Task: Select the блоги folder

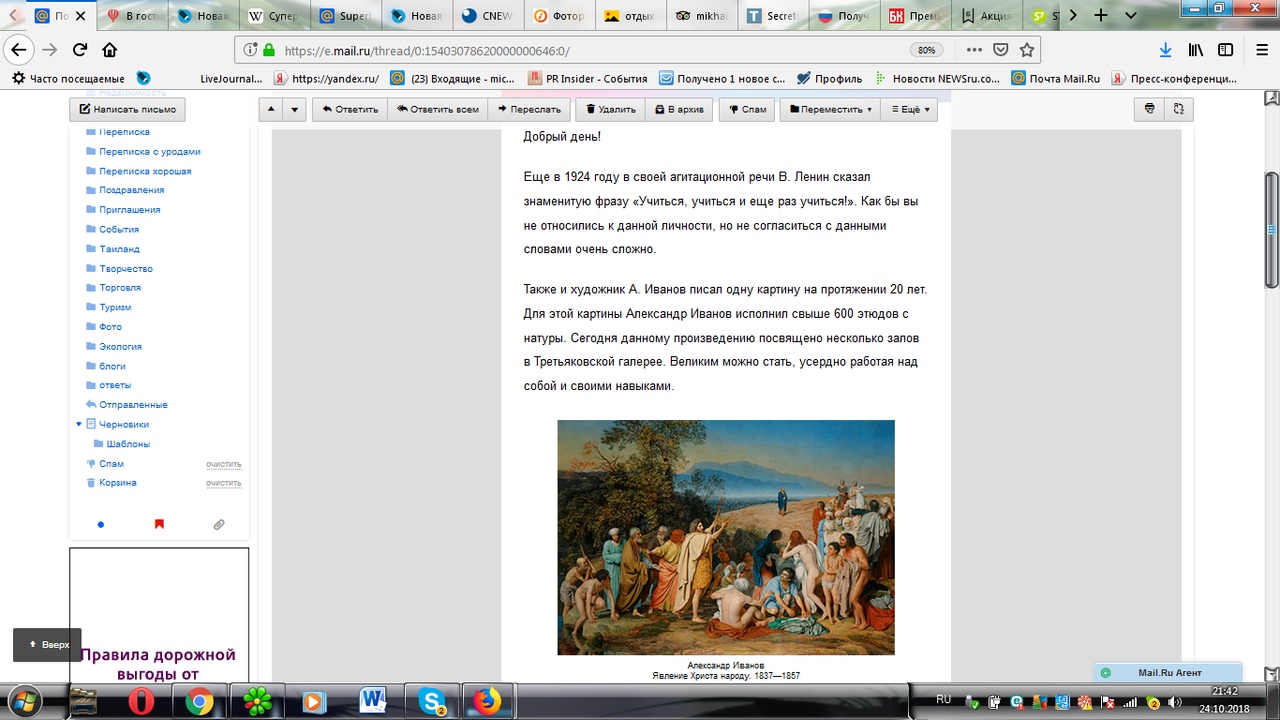Action: [112, 366]
